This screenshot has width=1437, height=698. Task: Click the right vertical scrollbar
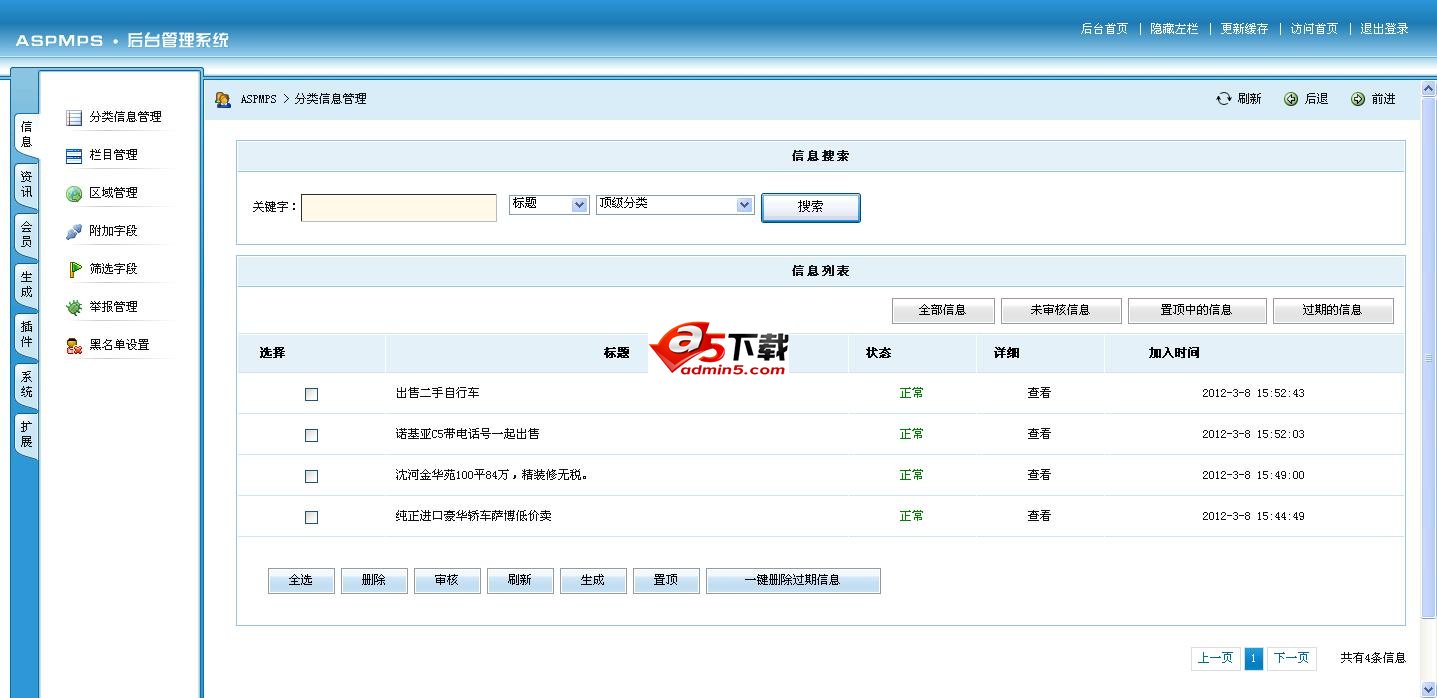[1428, 358]
